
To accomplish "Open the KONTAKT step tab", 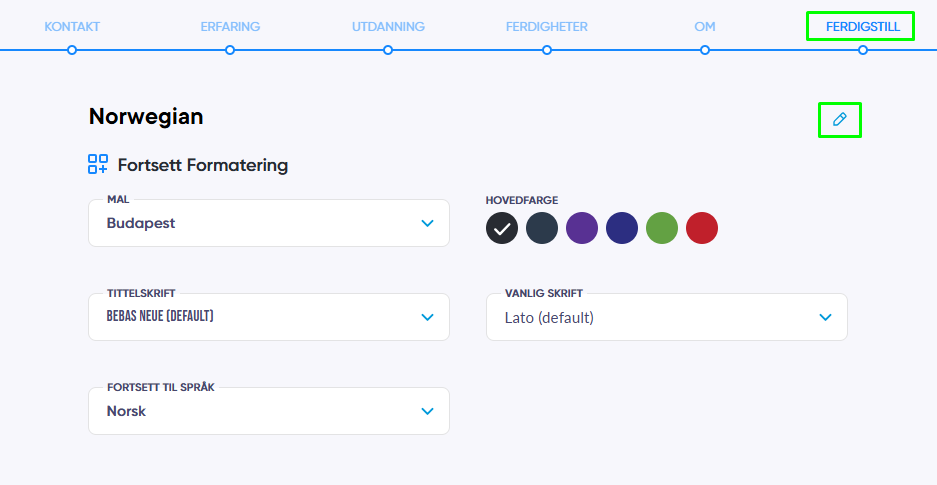I will 72,27.
